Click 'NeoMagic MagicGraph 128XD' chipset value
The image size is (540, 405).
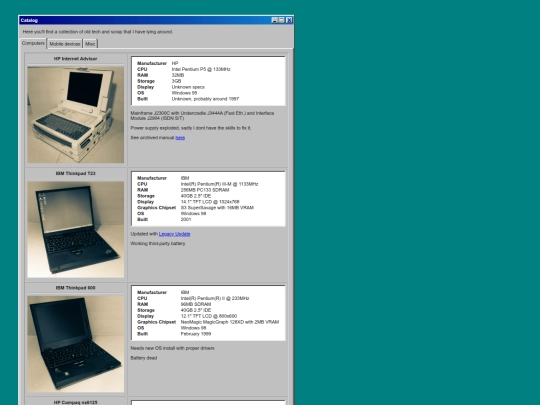click(230, 322)
